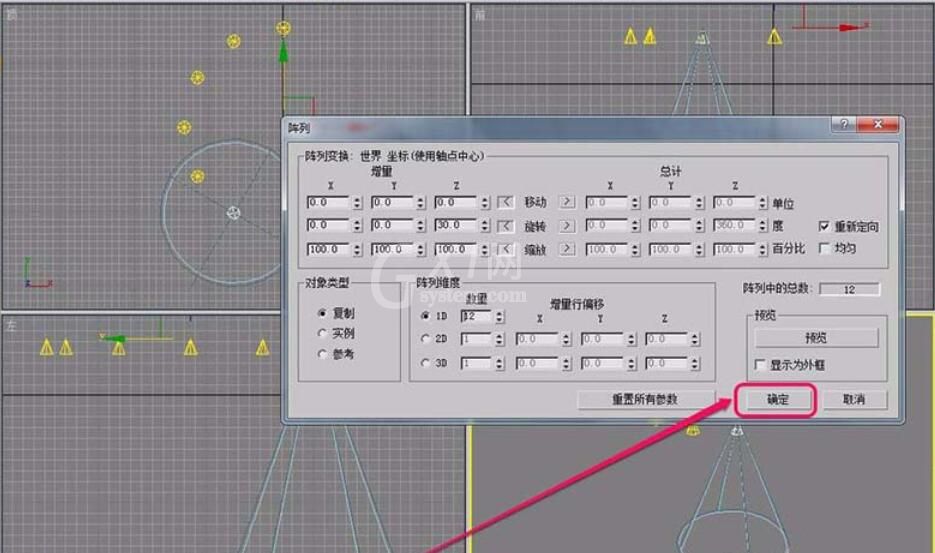Click the spinner beside rotate Z 30.0 field
Screen dimensions: 935x553
[485, 225]
